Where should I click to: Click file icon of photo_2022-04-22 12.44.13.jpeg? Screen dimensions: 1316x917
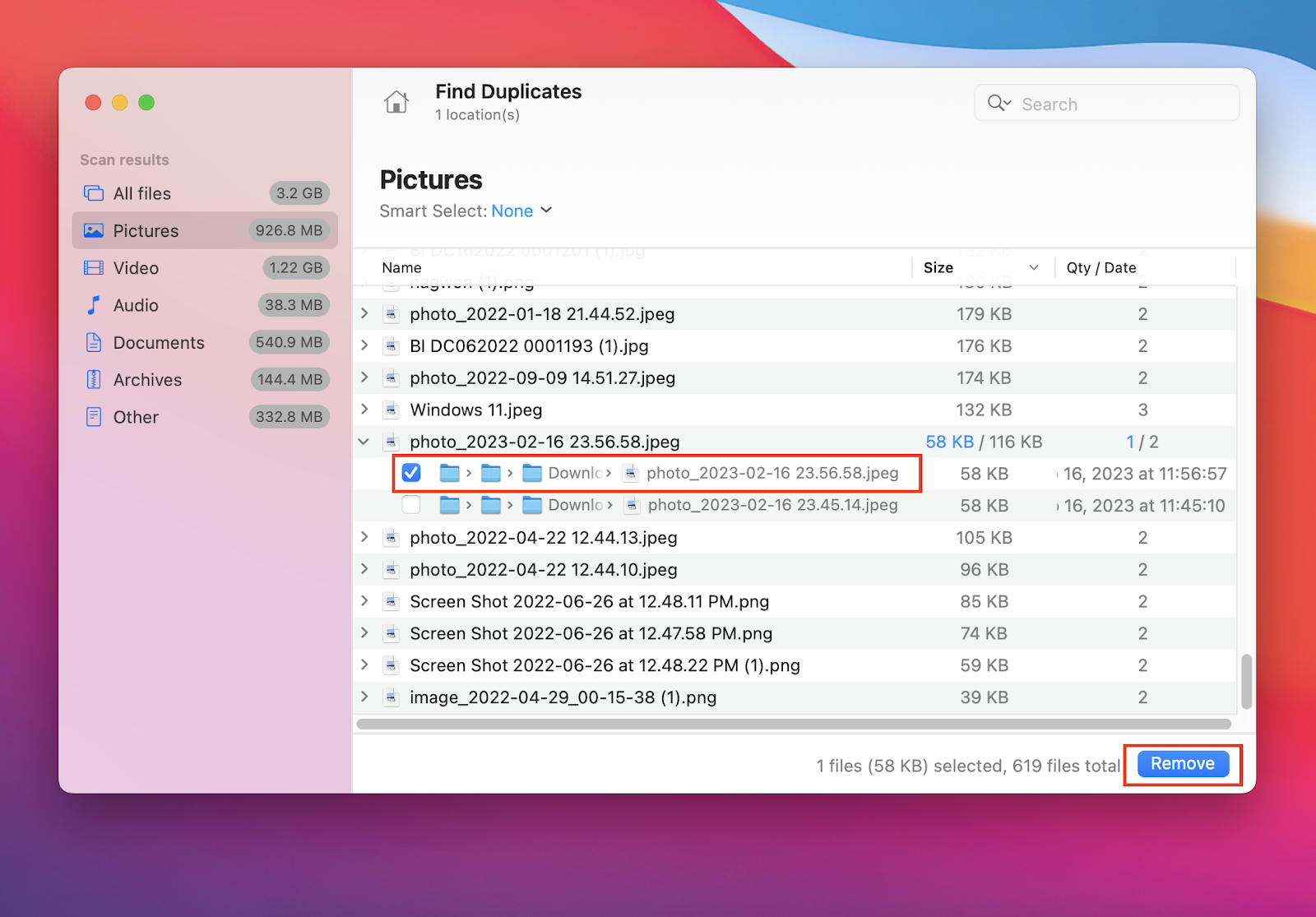[392, 537]
